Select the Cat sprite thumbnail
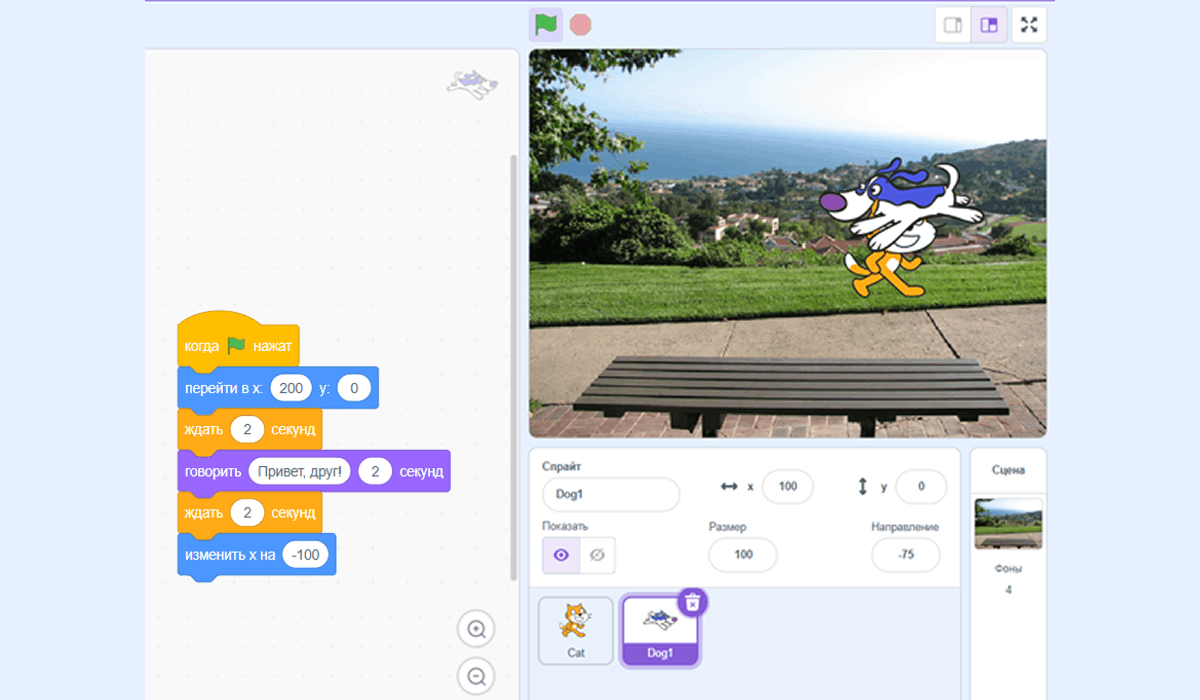The width and height of the screenshot is (1200, 700). 575,630
